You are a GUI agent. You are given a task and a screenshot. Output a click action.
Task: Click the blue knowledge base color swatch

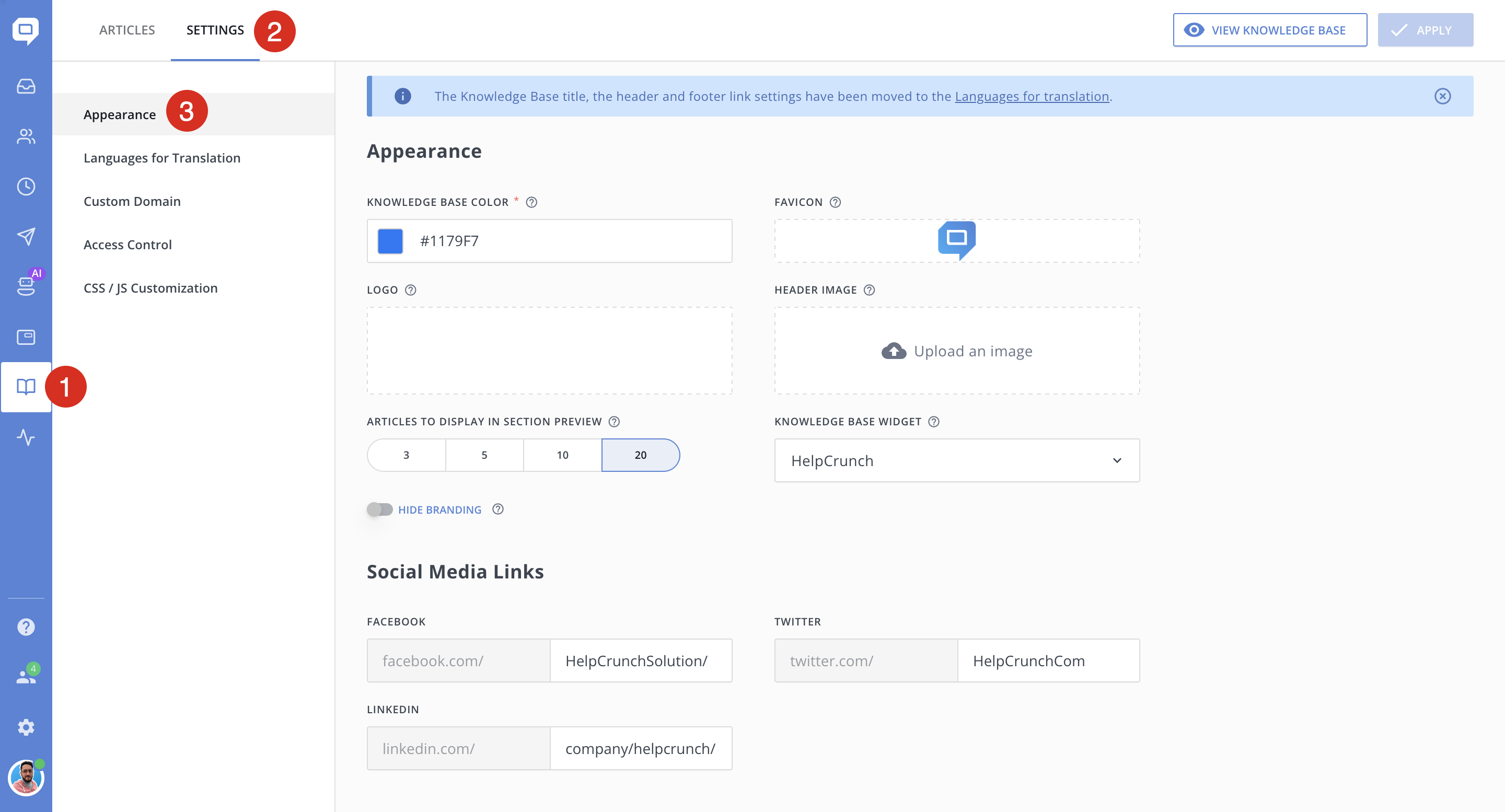pos(390,241)
